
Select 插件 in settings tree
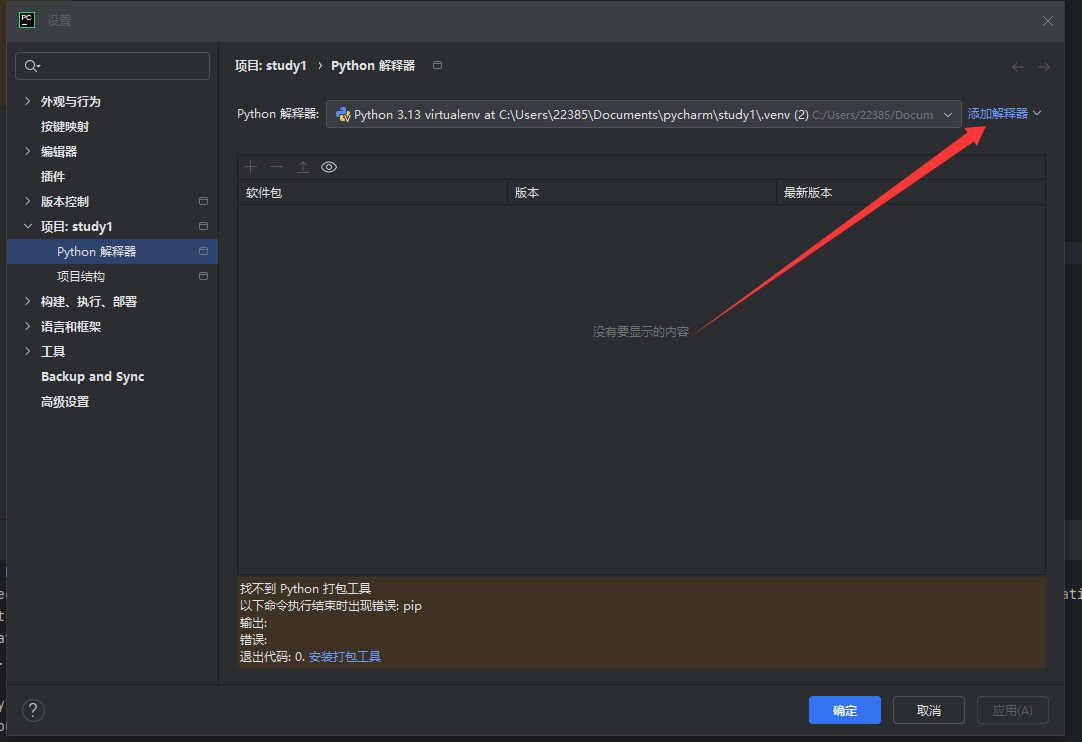click(x=52, y=176)
